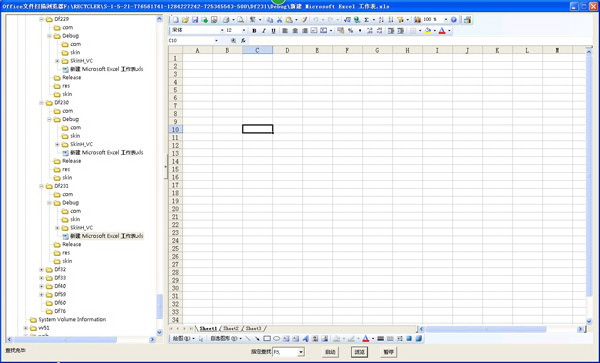Click the percent style icon
Viewport: 600px width, 363px height.
(x=350, y=31)
